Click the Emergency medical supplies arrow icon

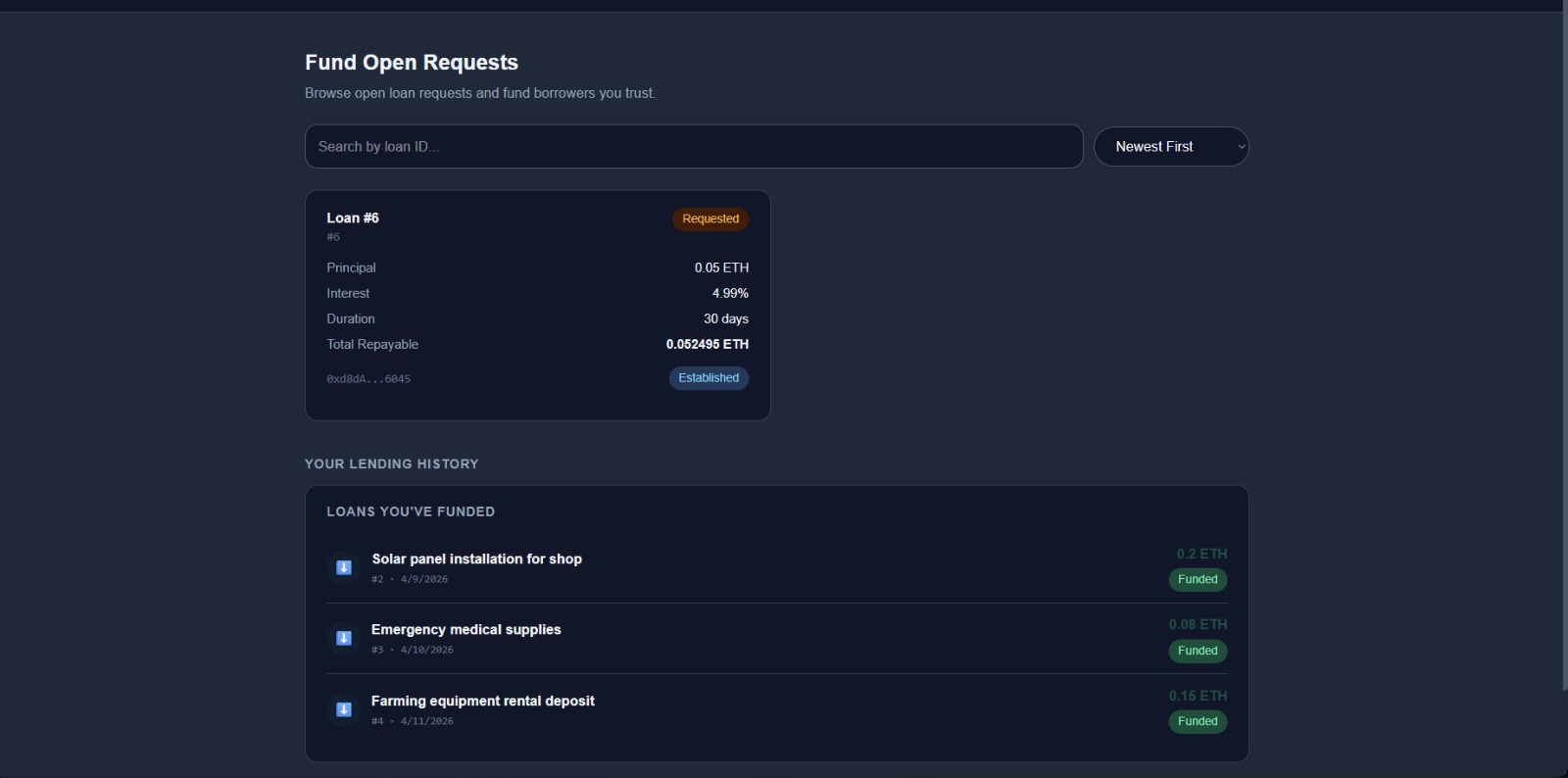coord(344,638)
